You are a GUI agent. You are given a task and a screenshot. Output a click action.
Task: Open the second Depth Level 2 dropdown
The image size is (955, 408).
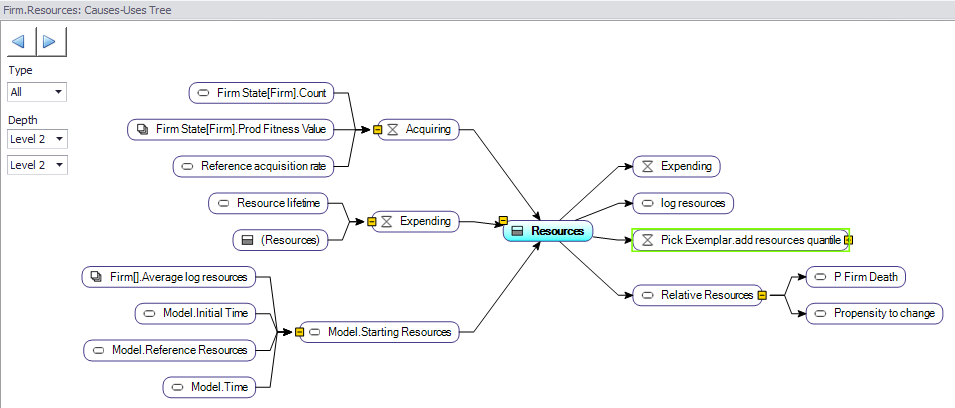tap(37, 164)
